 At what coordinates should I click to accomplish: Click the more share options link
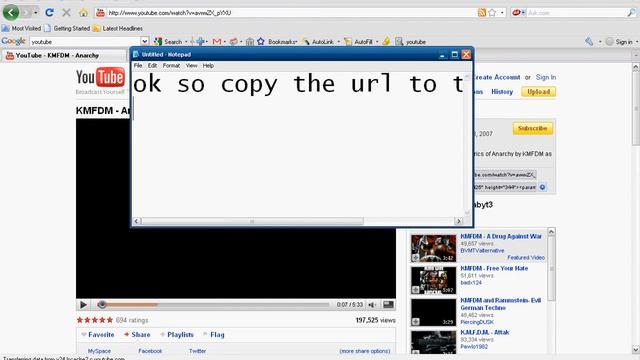pyautogui.click(x=365, y=351)
